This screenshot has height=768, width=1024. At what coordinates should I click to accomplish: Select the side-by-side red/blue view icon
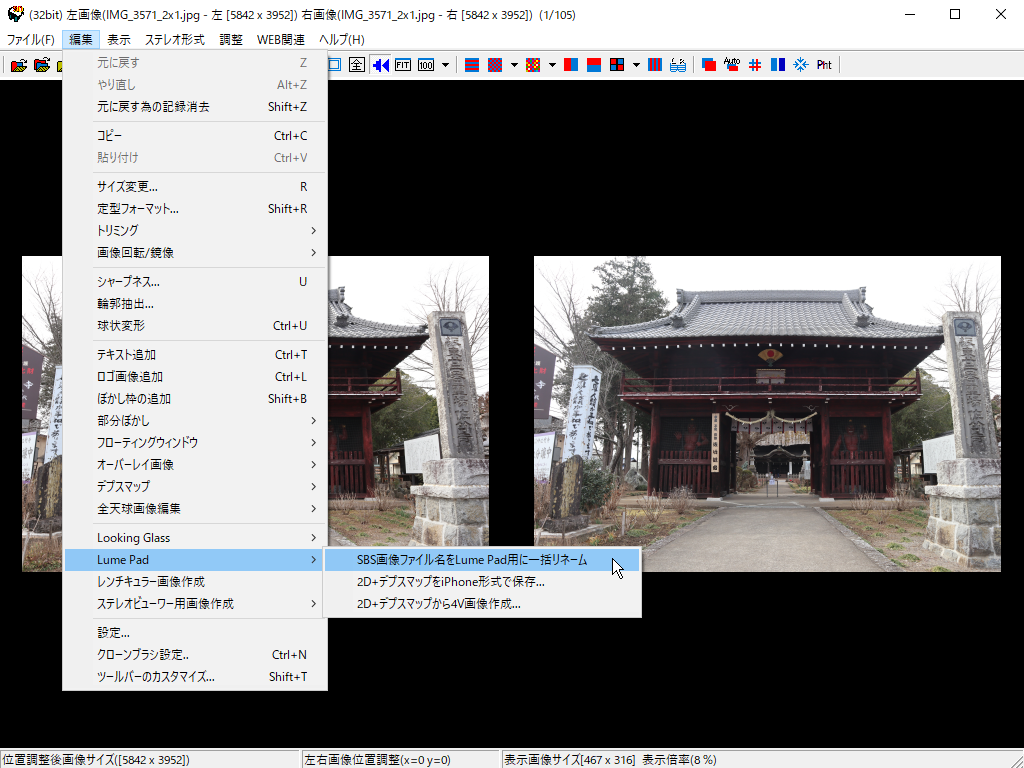click(571, 65)
